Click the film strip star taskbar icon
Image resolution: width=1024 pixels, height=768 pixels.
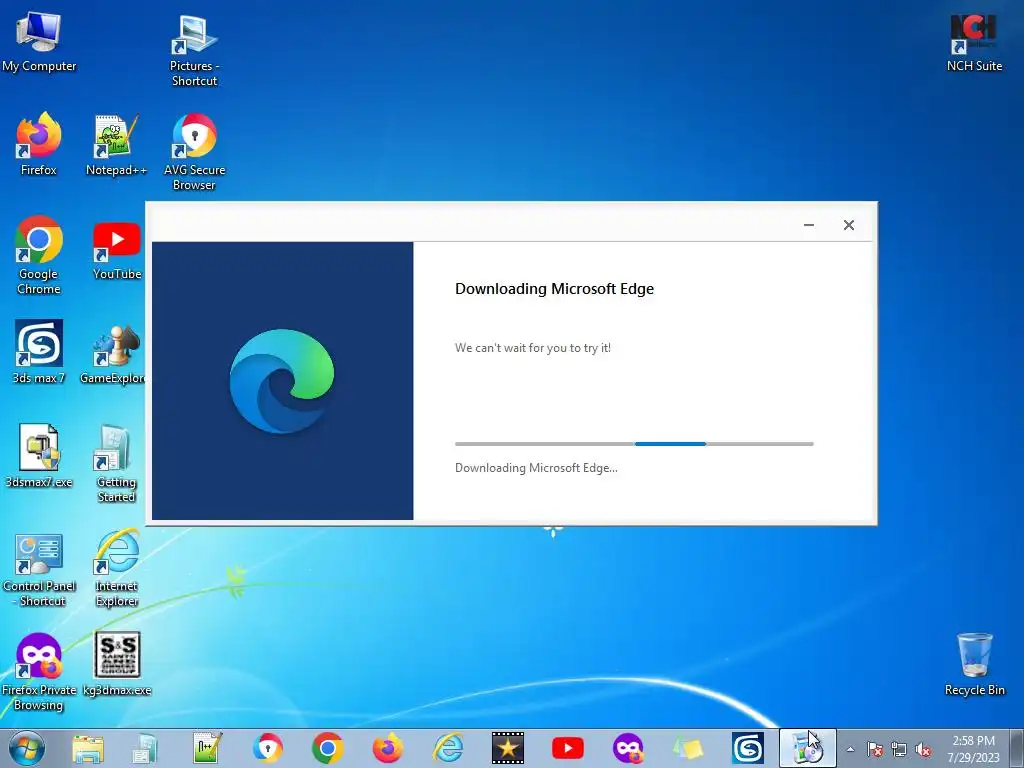coord(508,748)
